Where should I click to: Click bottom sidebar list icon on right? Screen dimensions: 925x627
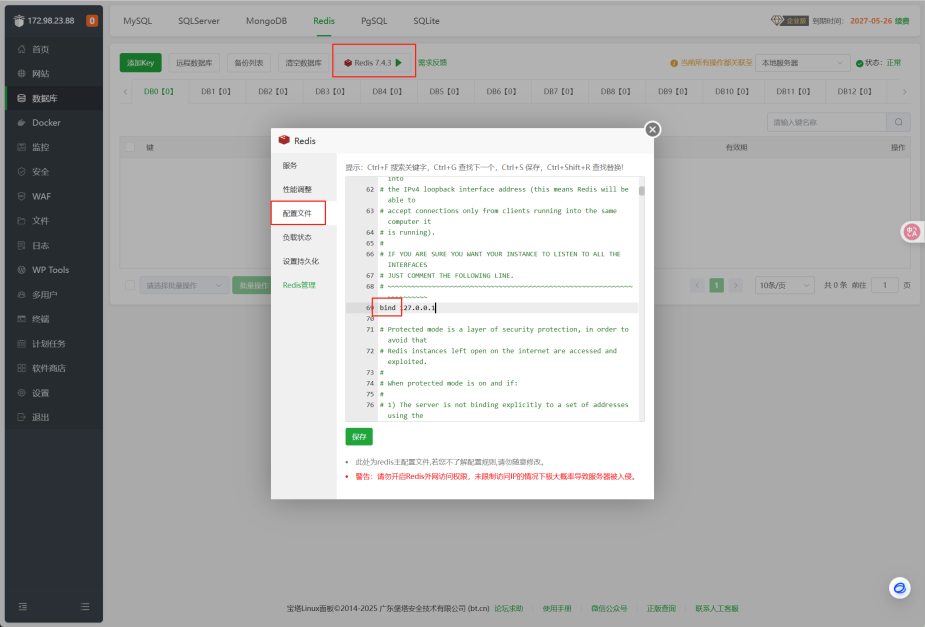pyautogui.click(x=85, y=606)
